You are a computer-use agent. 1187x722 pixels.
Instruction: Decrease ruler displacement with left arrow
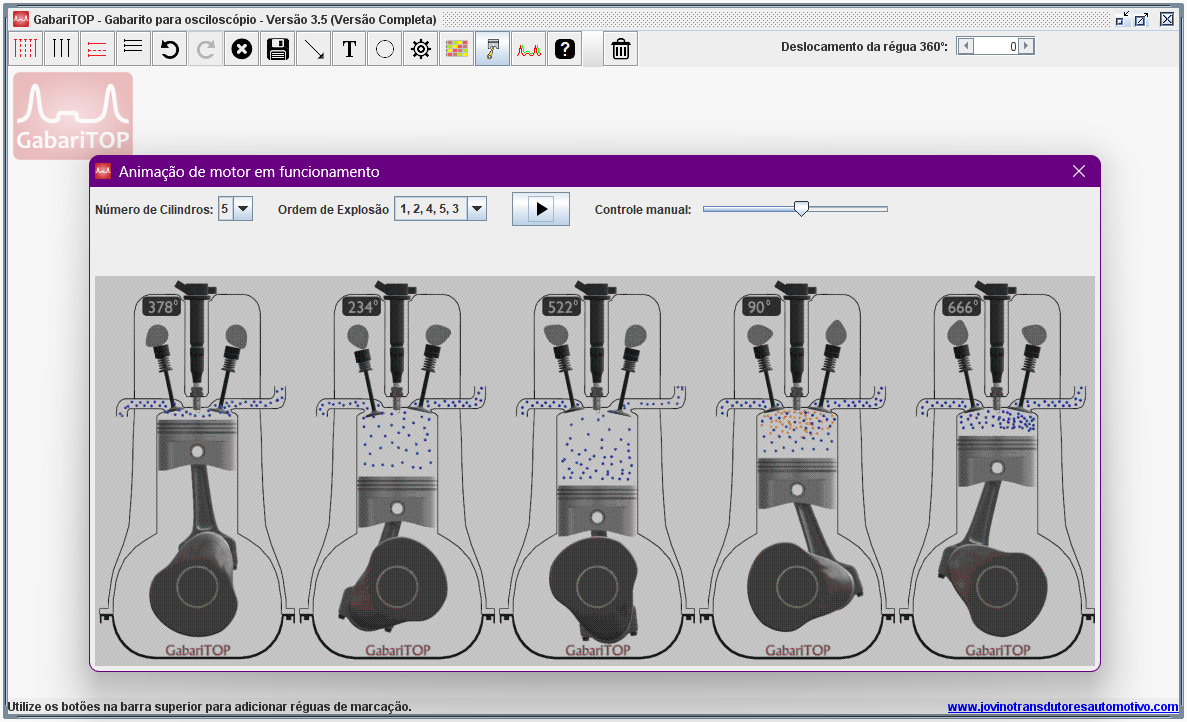(x=966, y=46)
